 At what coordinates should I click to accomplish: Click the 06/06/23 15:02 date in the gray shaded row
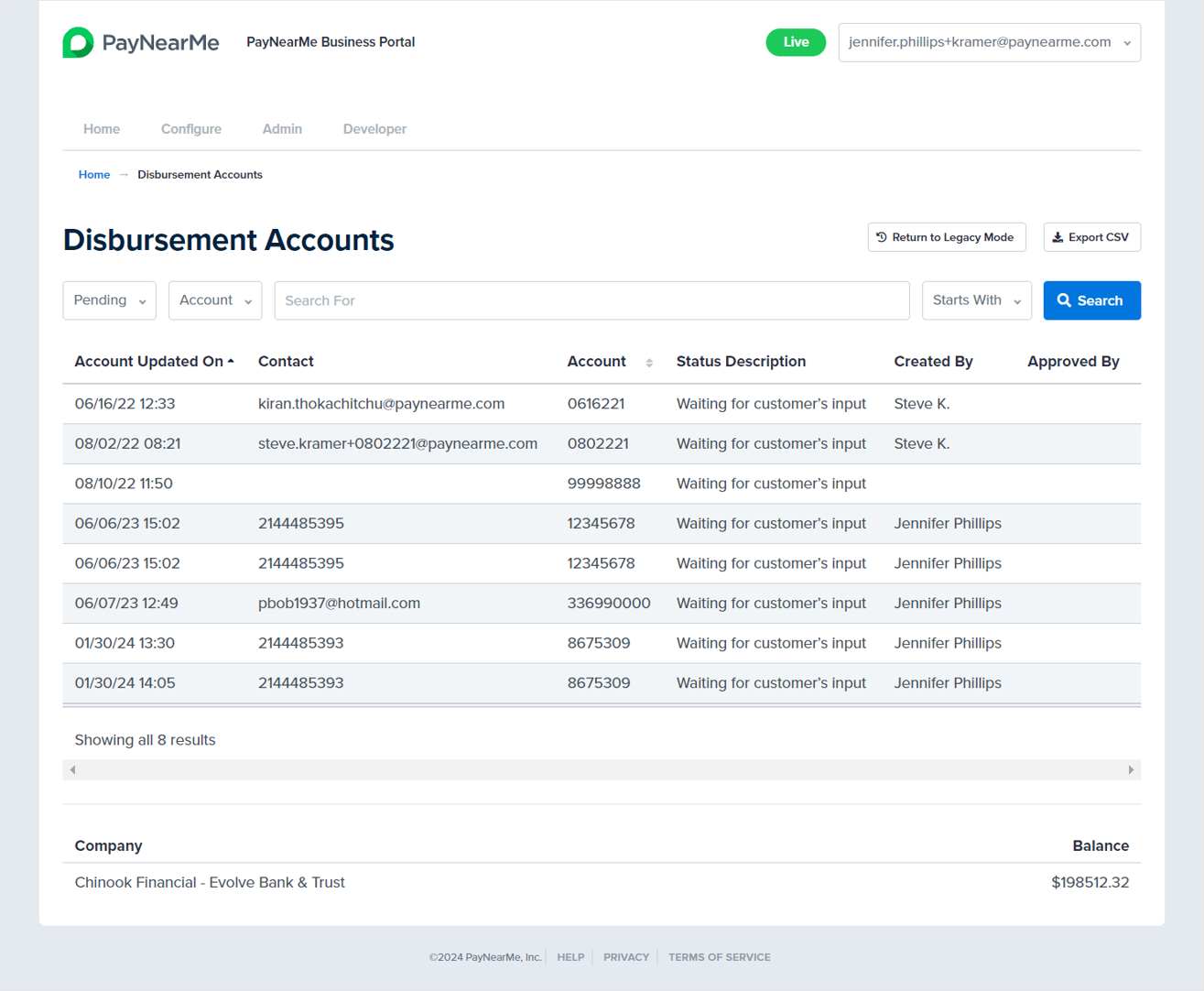pos(127,524)
